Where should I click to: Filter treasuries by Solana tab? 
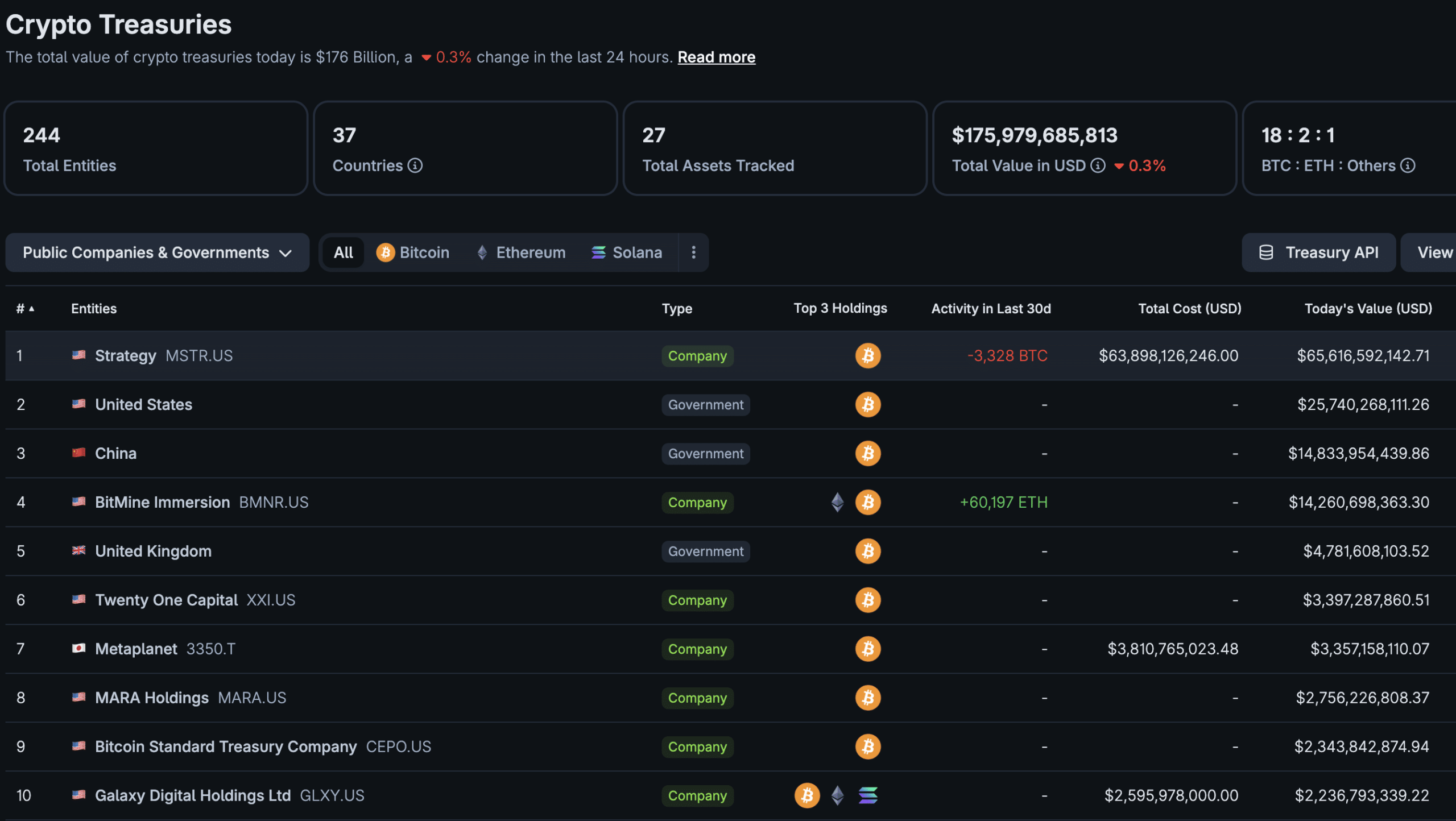pos(627,252)
